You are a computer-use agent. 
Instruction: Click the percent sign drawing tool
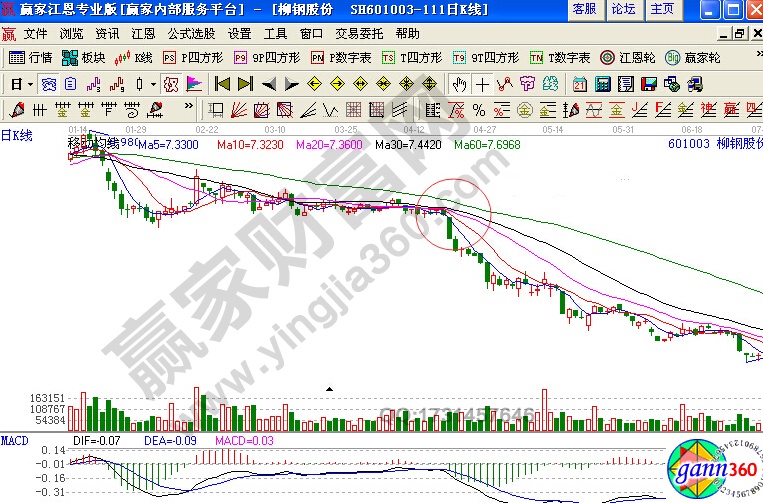[478, 109]
